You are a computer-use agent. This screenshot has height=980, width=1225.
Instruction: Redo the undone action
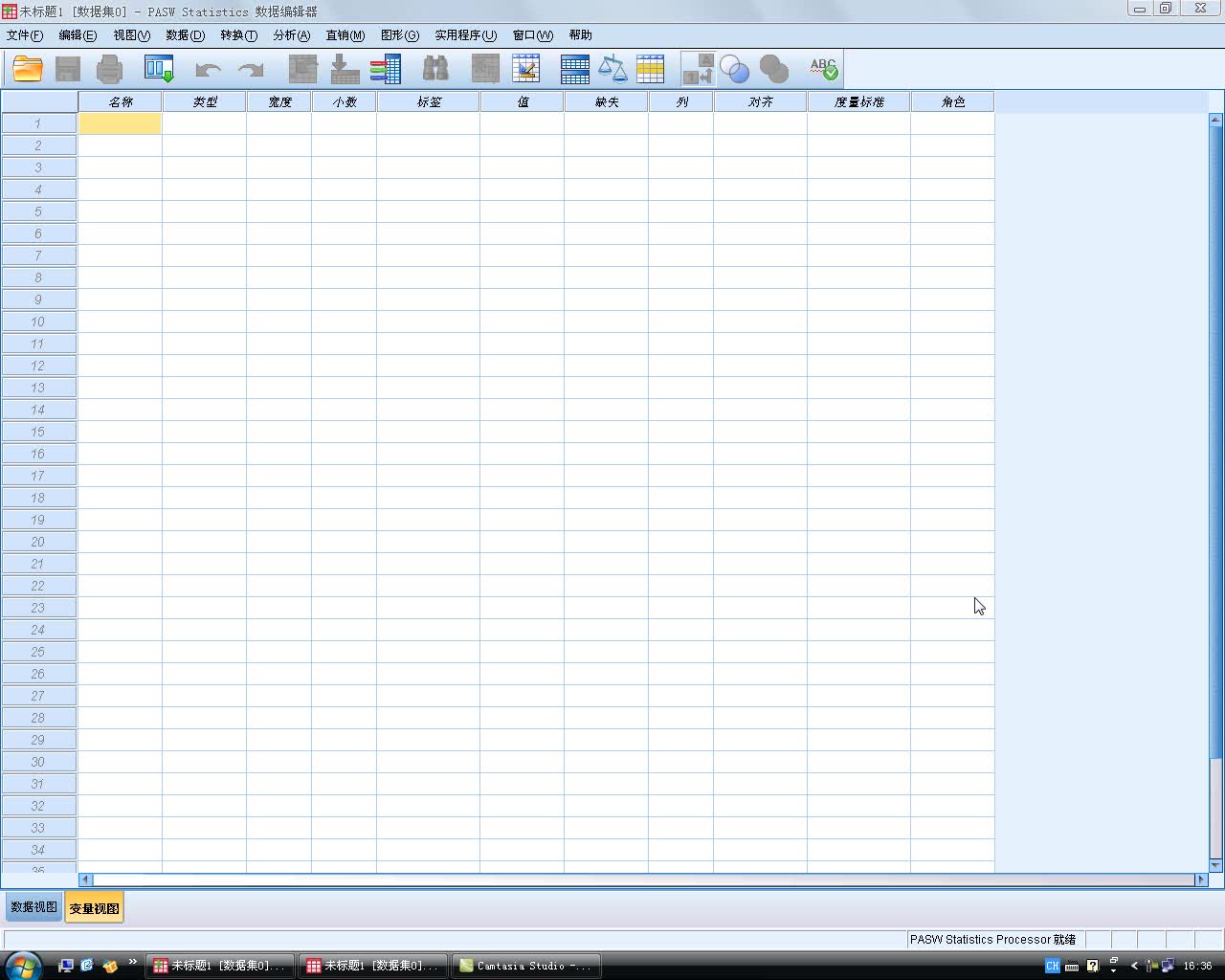click(251, 68)
